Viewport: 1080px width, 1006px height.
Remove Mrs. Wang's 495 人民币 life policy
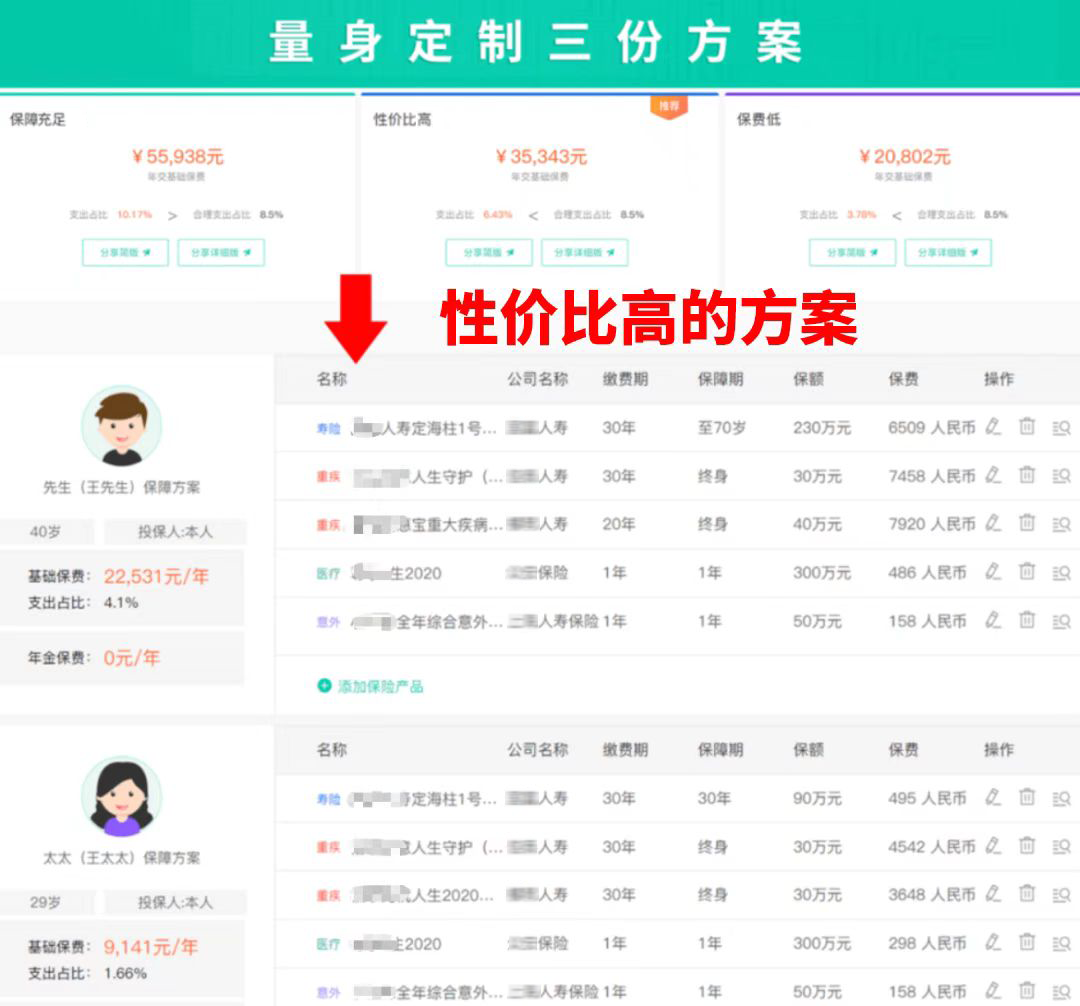1027,798
